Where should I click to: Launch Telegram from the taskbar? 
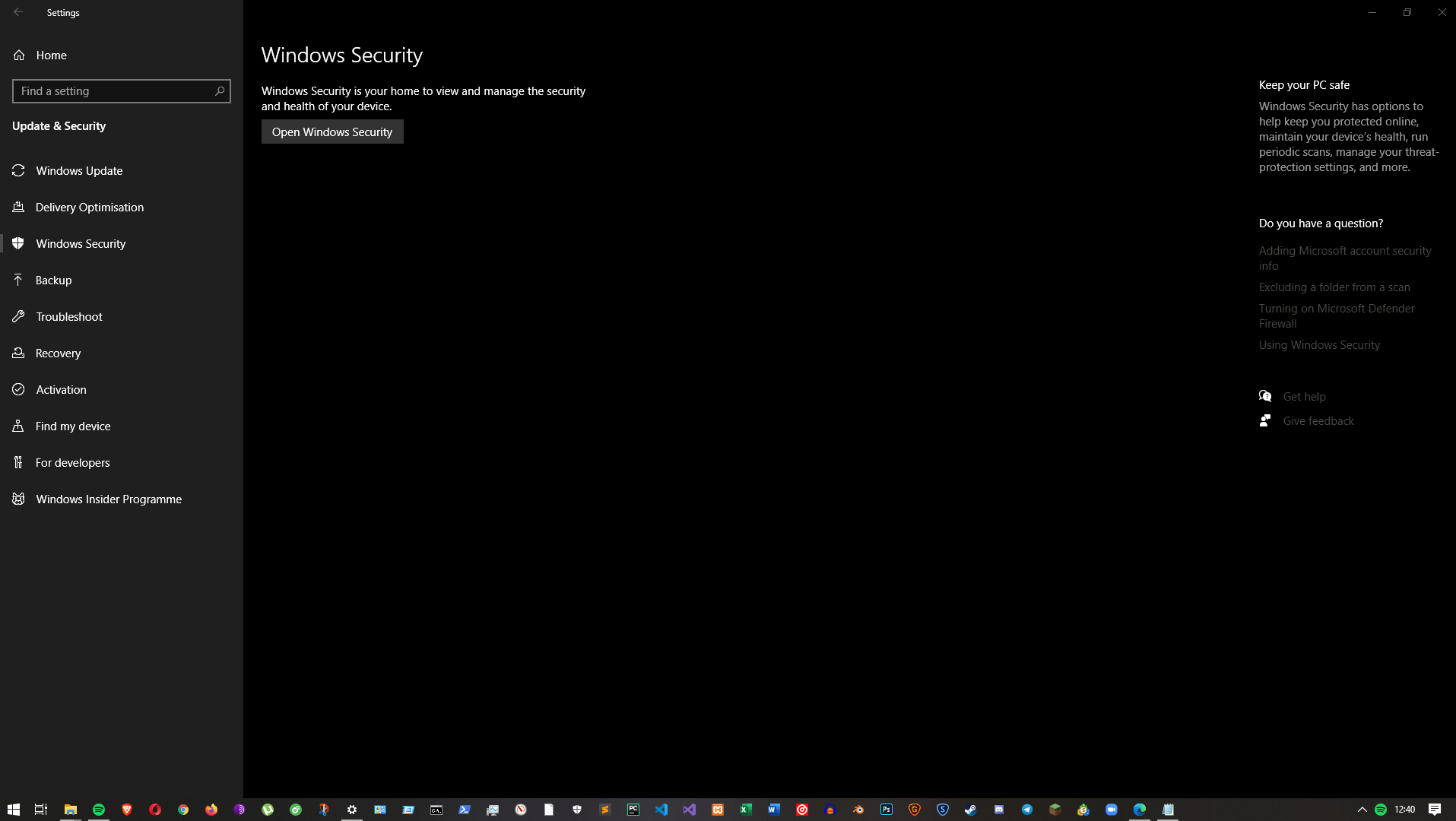click(1026, 810)
